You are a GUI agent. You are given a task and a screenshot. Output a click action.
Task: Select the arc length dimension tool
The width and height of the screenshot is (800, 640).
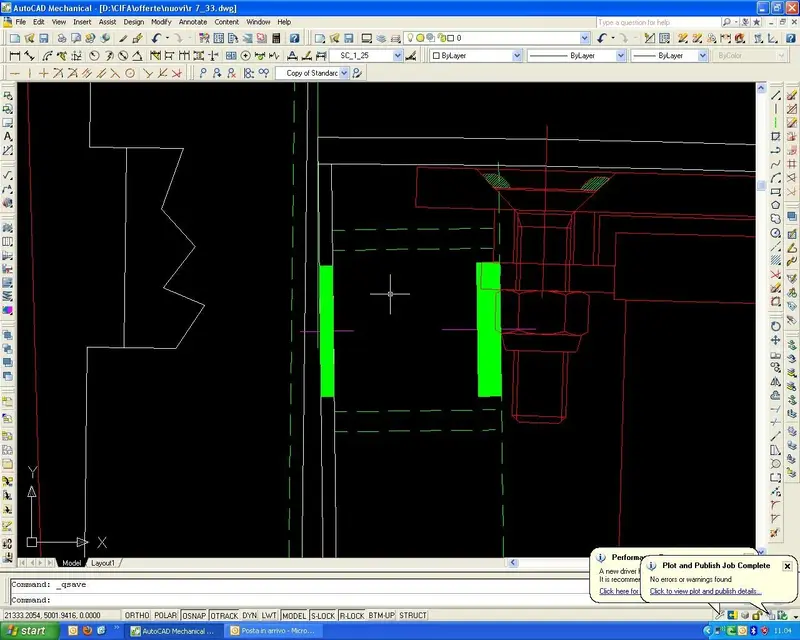pos(47,56)
